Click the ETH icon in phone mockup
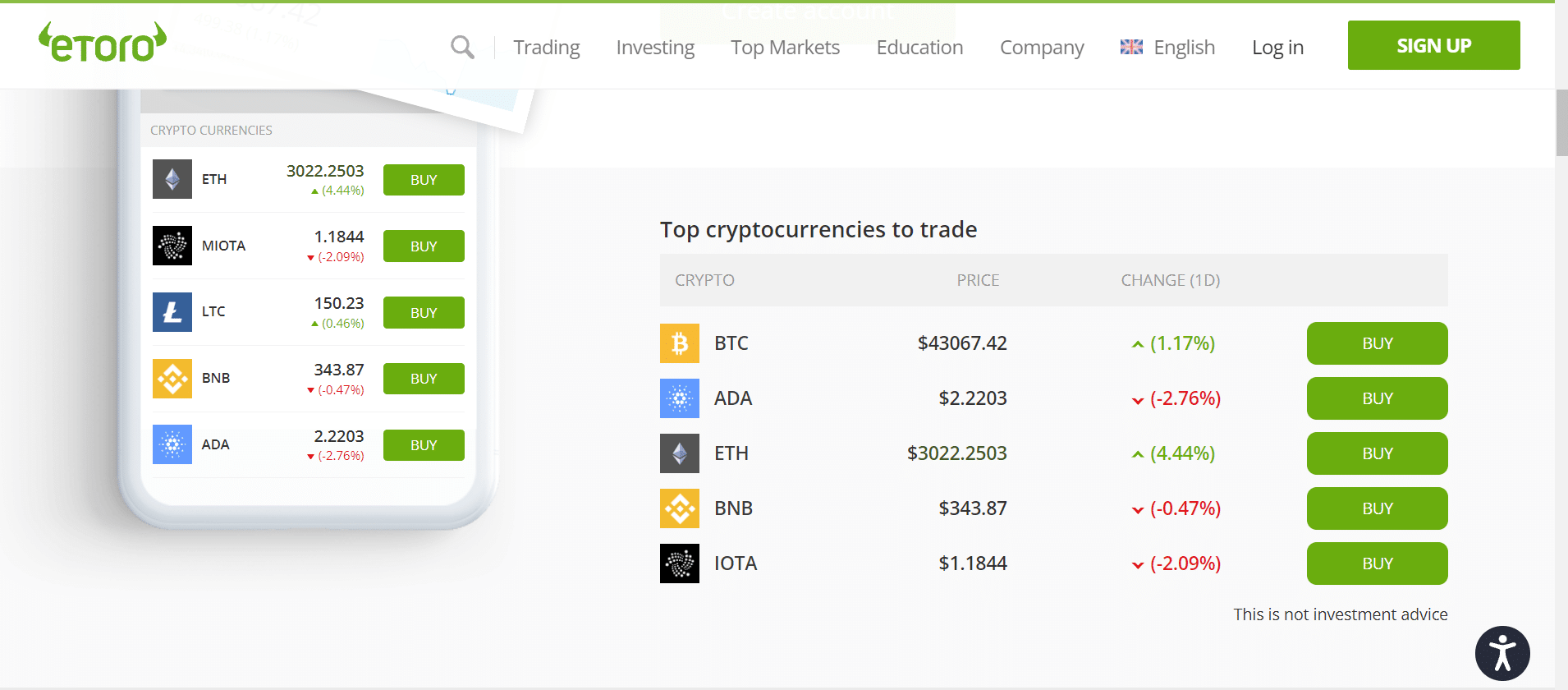Image resolution: width=1568 pixels, height=690 pixels. [172, 179]
